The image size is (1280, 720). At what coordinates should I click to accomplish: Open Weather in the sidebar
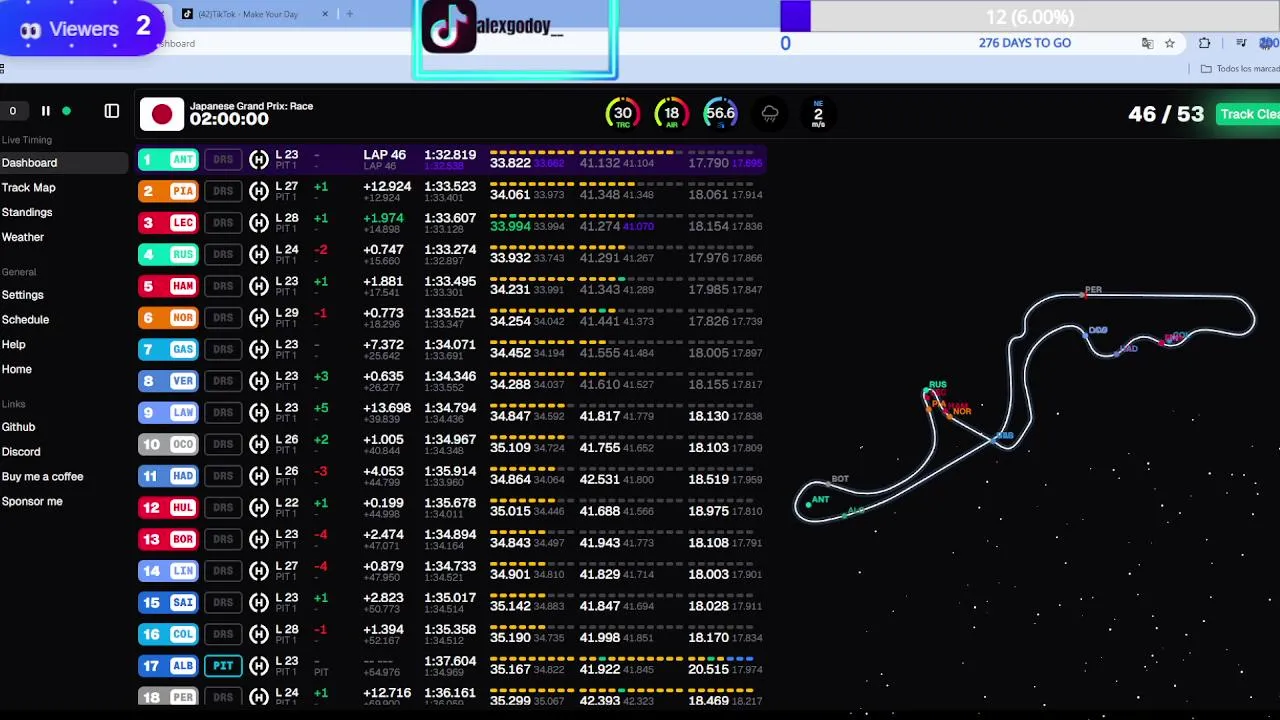pos(23,238)
